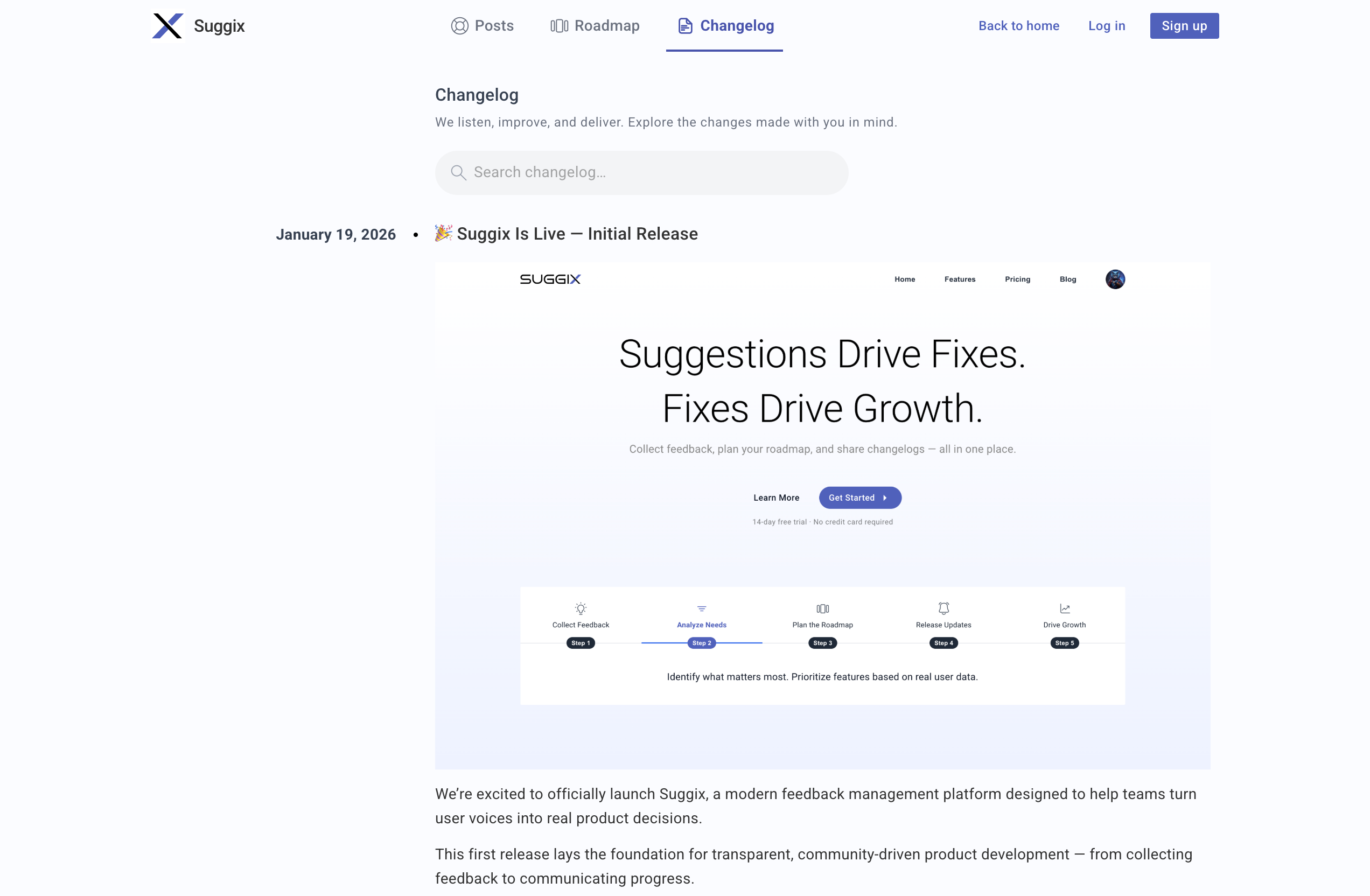Viewport: 1370px width, 896px height.
Task: Click the Suggix X logo icon
Action: point(167,26)
